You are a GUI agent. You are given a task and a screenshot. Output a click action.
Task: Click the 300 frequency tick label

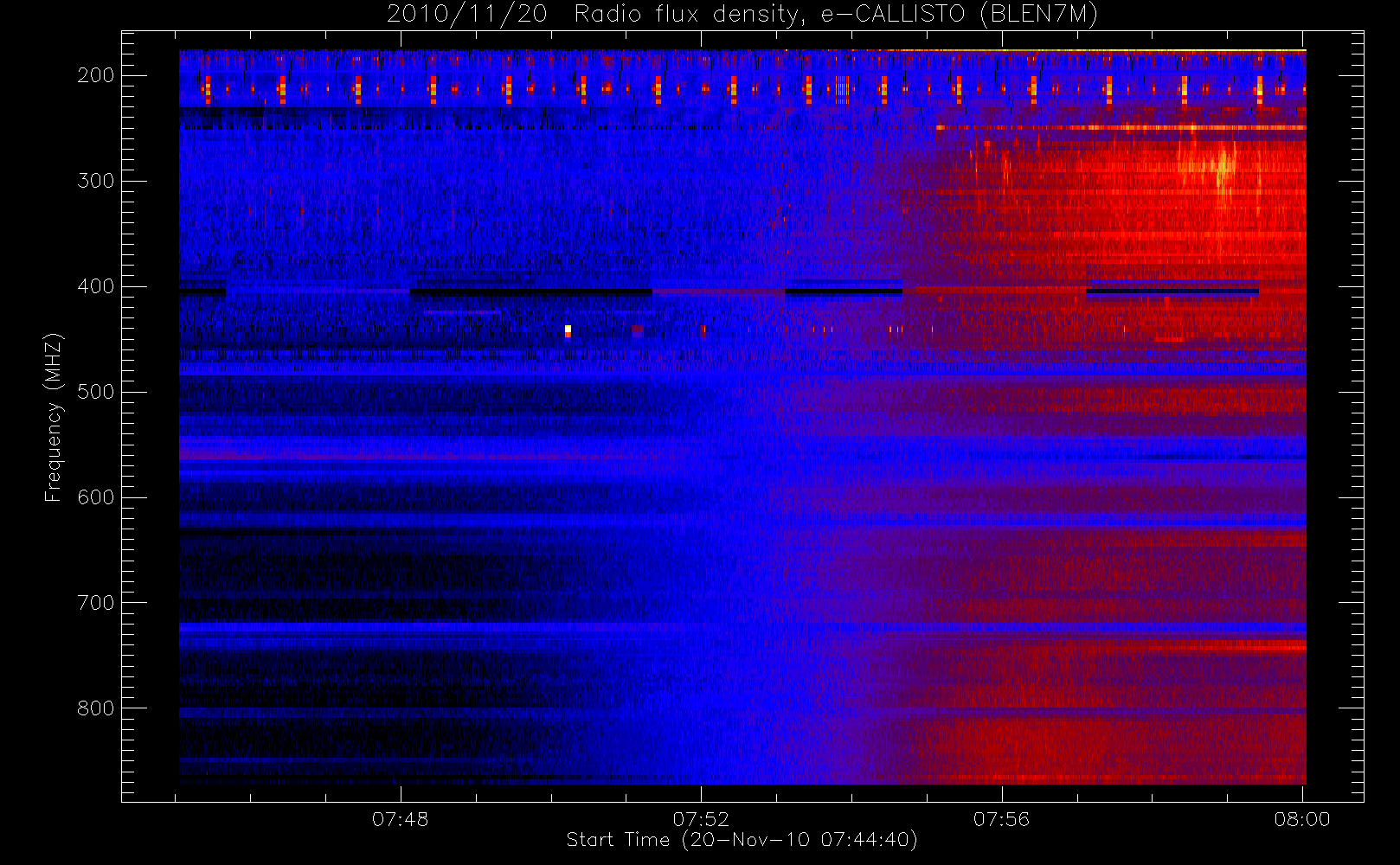click(x=95, y=181)
